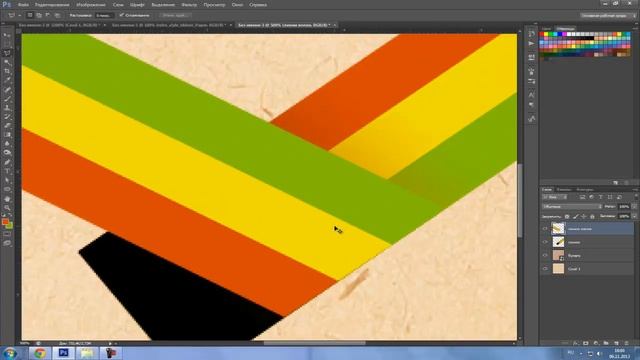Click the foreground color orange swatch
This screenshot has width=640, height=360.
coord(5,222)
